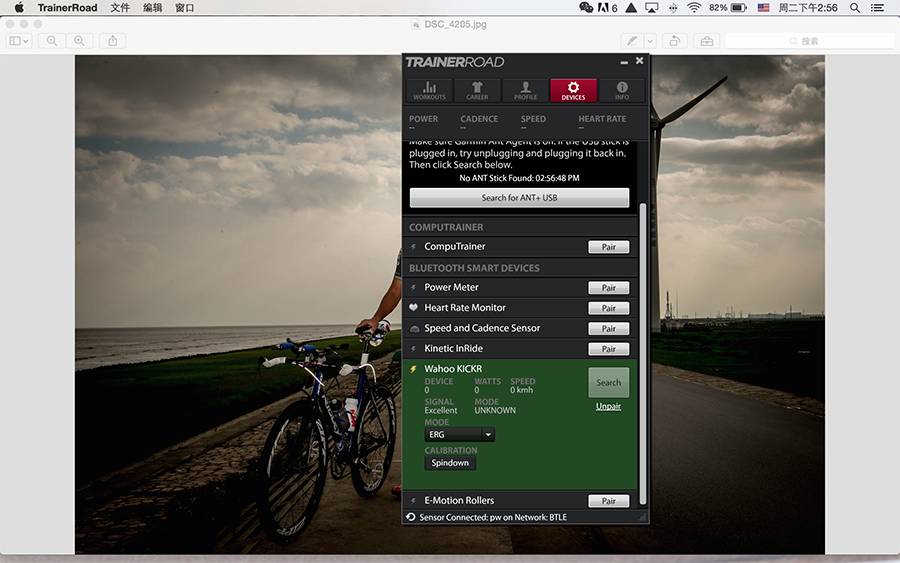Start Spindown calibration
Screen dimensions: 900x563
pyautogui.click(x=450, y=463)
